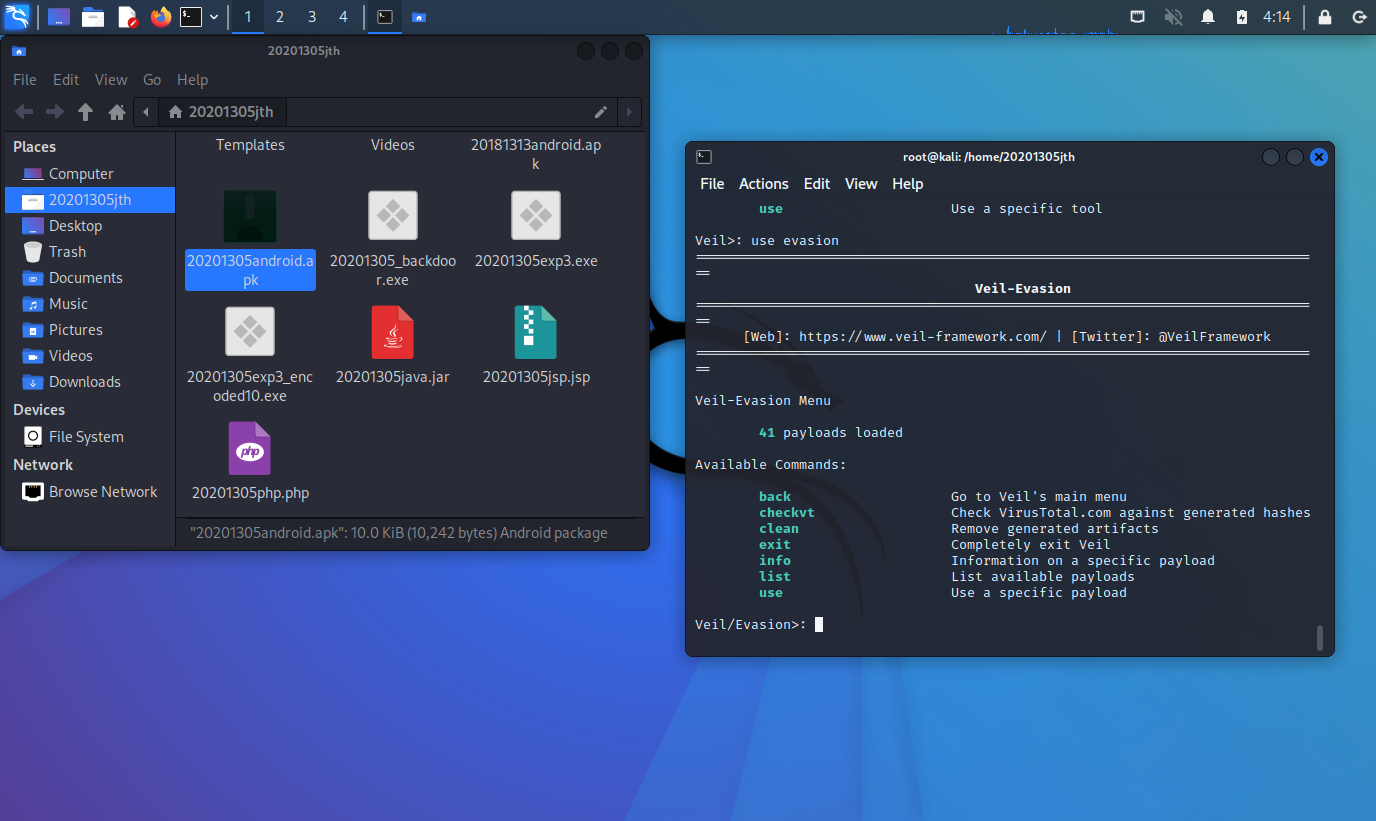Open the terminal's Actions menu
The height and width of the screenshot is (821, 1376).
point(764,184)
